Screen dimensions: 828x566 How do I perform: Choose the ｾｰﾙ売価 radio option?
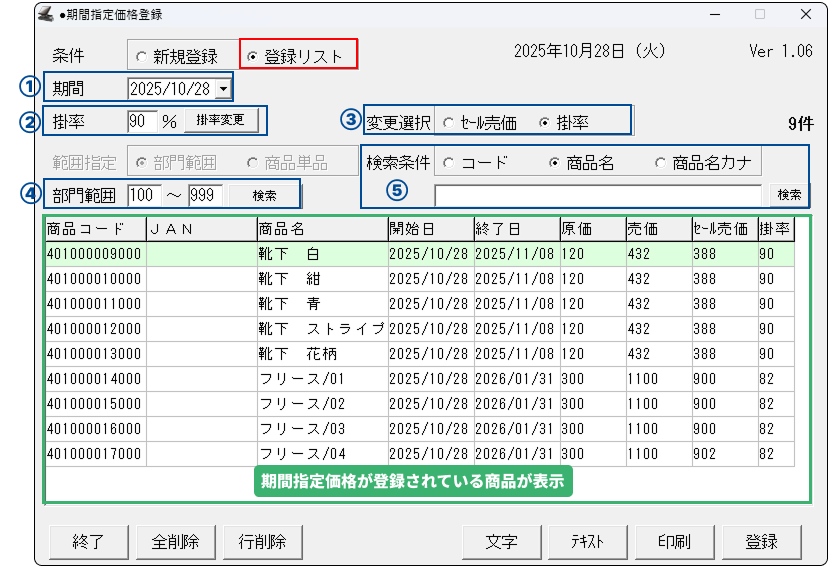pyautogui.click(x=448, y=122)
